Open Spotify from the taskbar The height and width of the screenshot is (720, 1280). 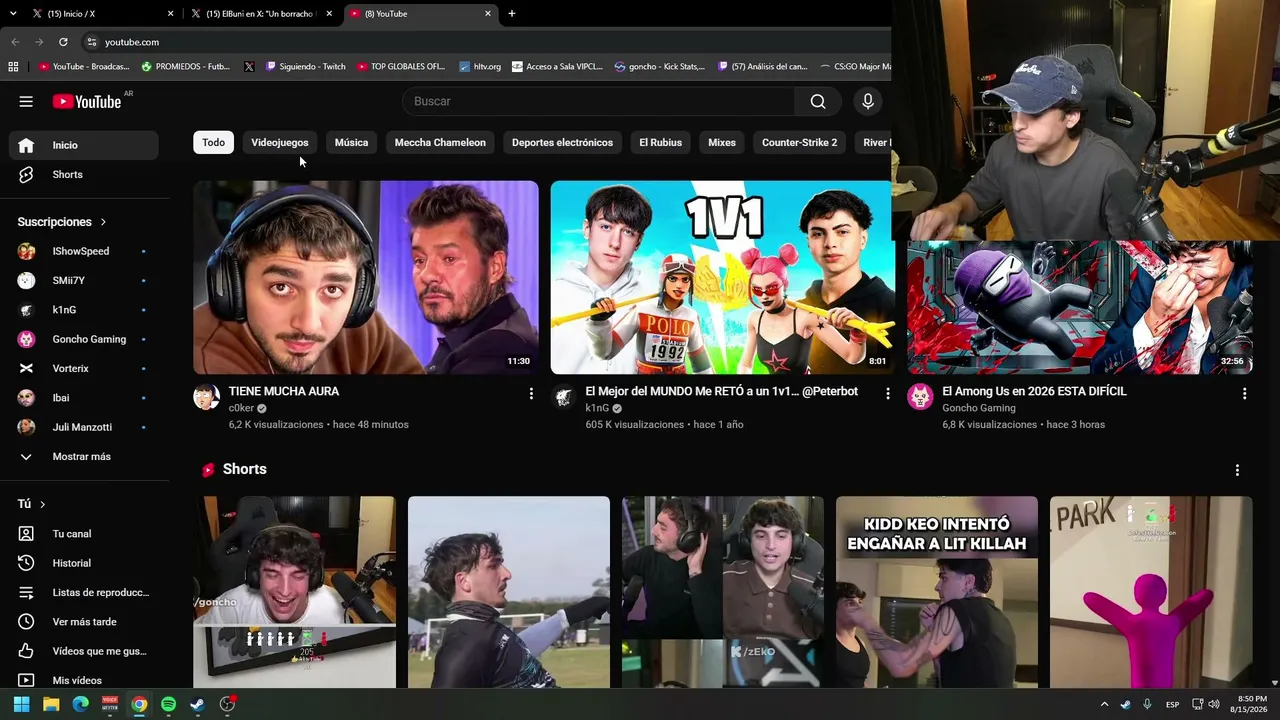coord(168,704)
